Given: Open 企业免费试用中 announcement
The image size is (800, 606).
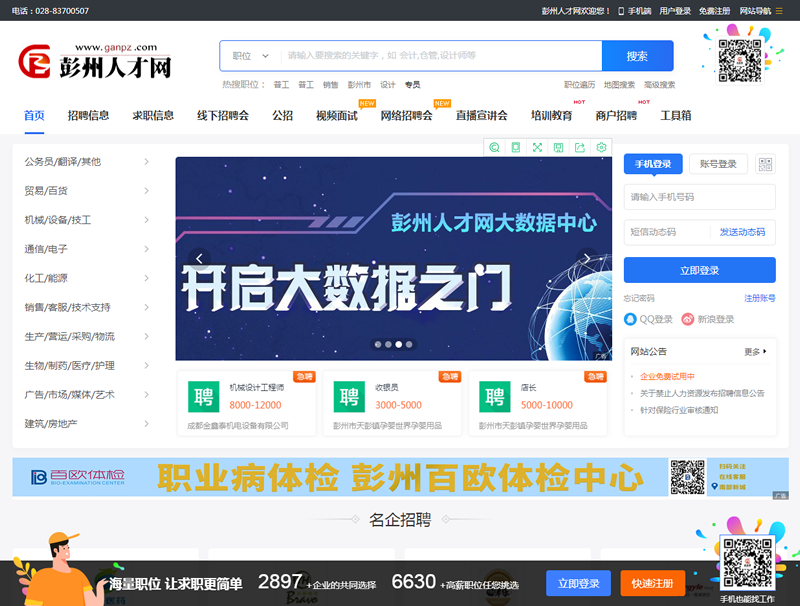Looking at the screenshot, I should (x=667, y=376).
